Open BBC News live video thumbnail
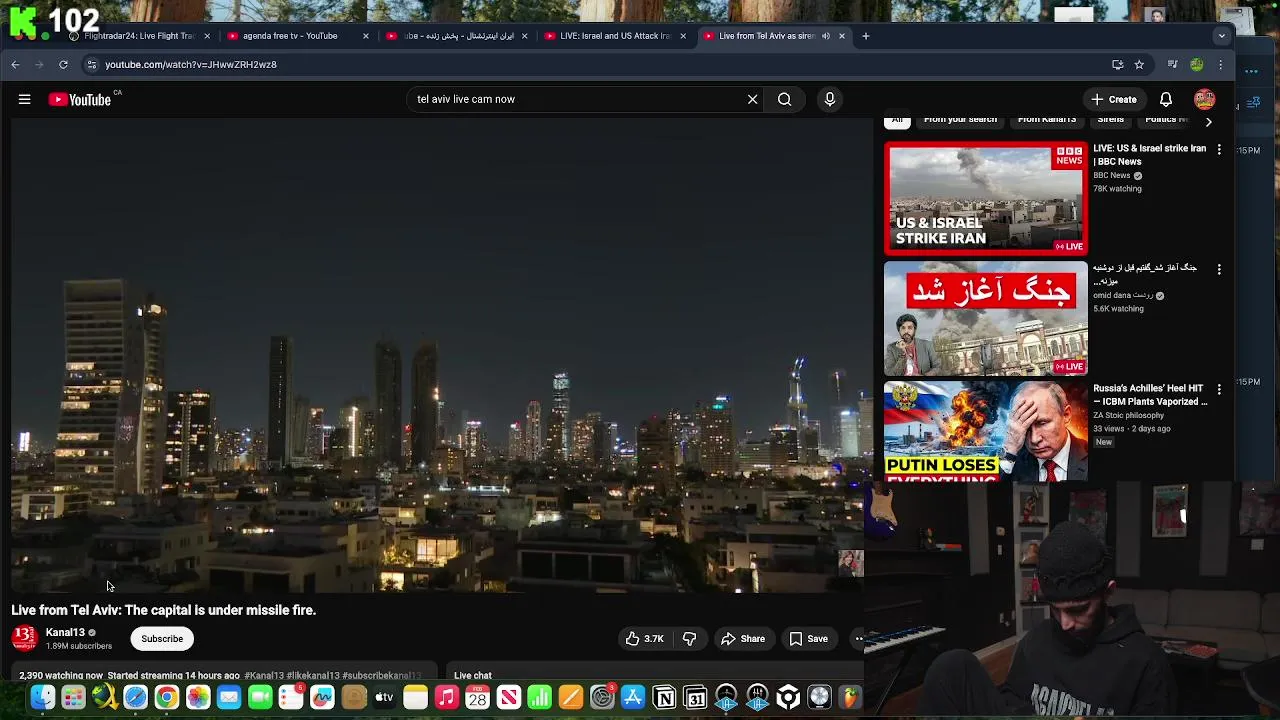1280x720 pixels. coord(985,198)
